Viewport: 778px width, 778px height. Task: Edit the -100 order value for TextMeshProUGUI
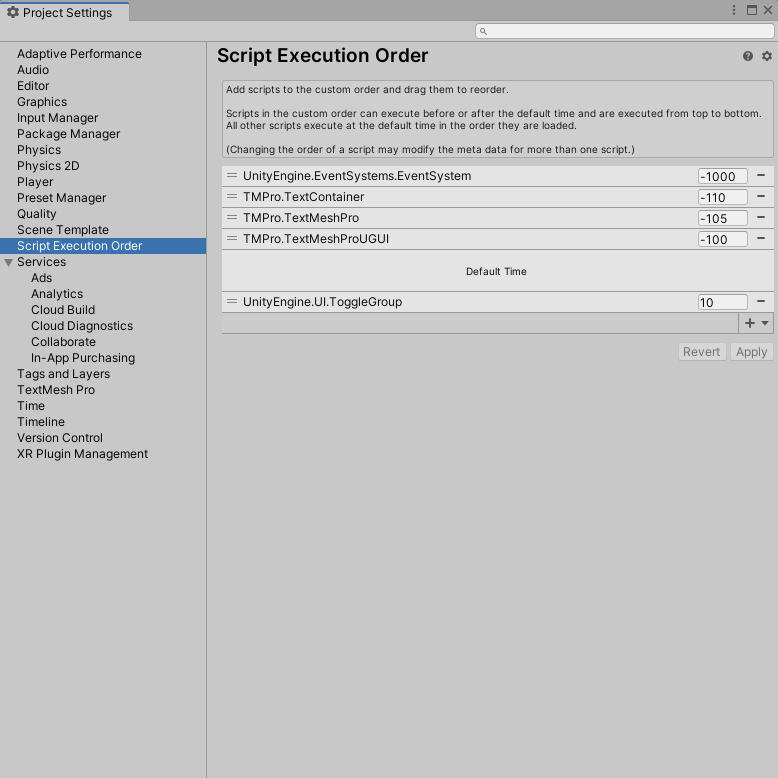(x=722, y=239)
